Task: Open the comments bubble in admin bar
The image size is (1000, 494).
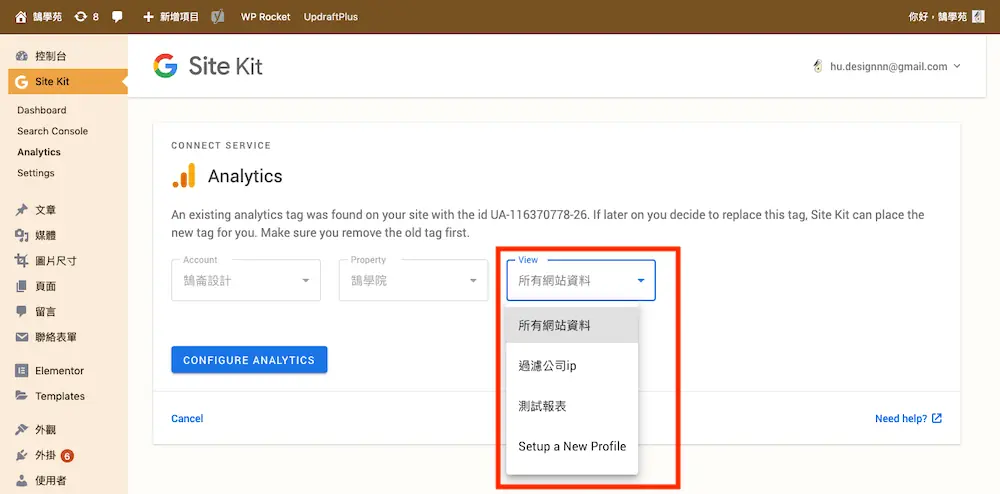Action: (x=117, y=17)
